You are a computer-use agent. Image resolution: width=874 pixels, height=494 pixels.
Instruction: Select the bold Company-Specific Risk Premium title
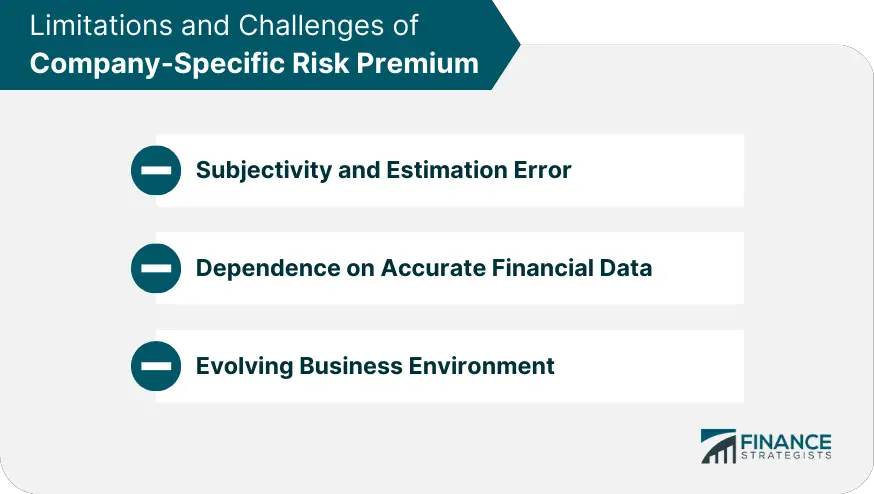[x=254, y=64]
